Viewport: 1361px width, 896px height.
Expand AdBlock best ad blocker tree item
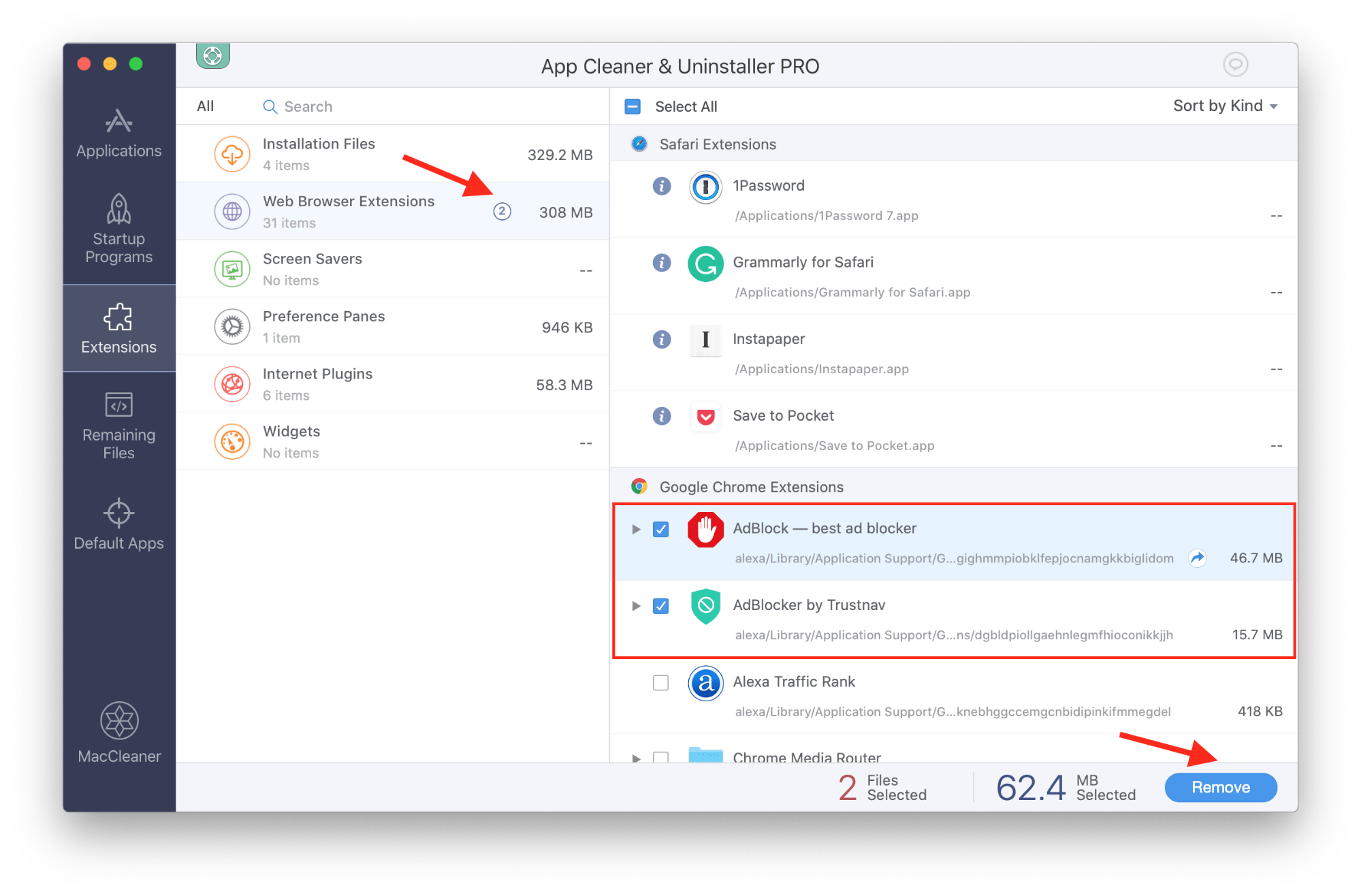(x=636, y=530)
